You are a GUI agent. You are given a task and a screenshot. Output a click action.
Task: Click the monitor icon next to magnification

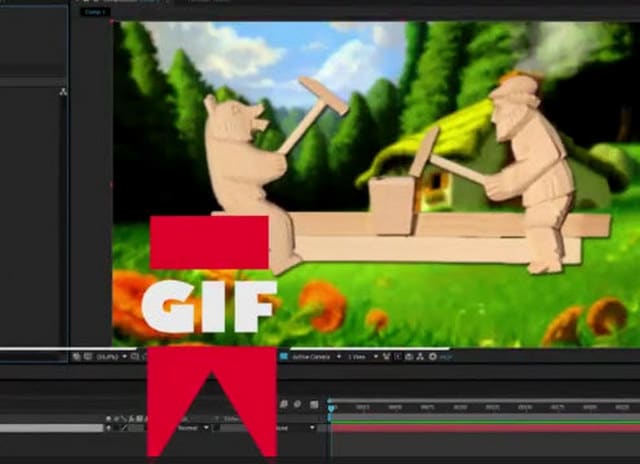[x=87, y=357]
